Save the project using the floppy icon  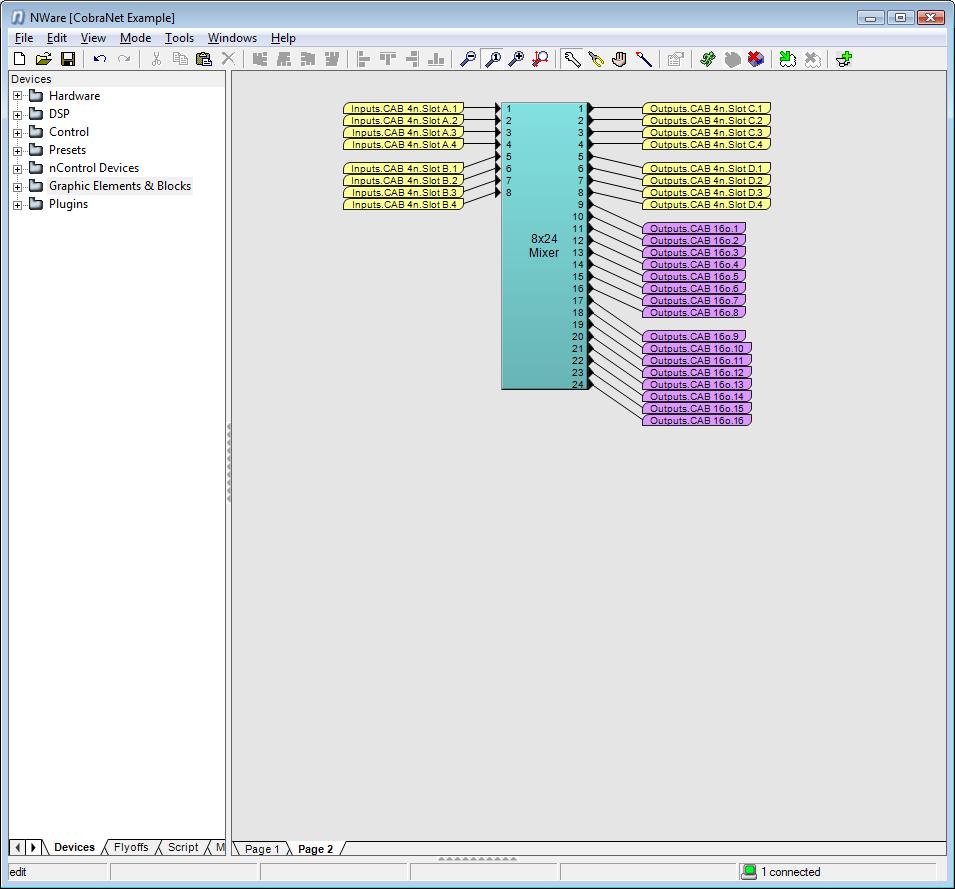68,59
